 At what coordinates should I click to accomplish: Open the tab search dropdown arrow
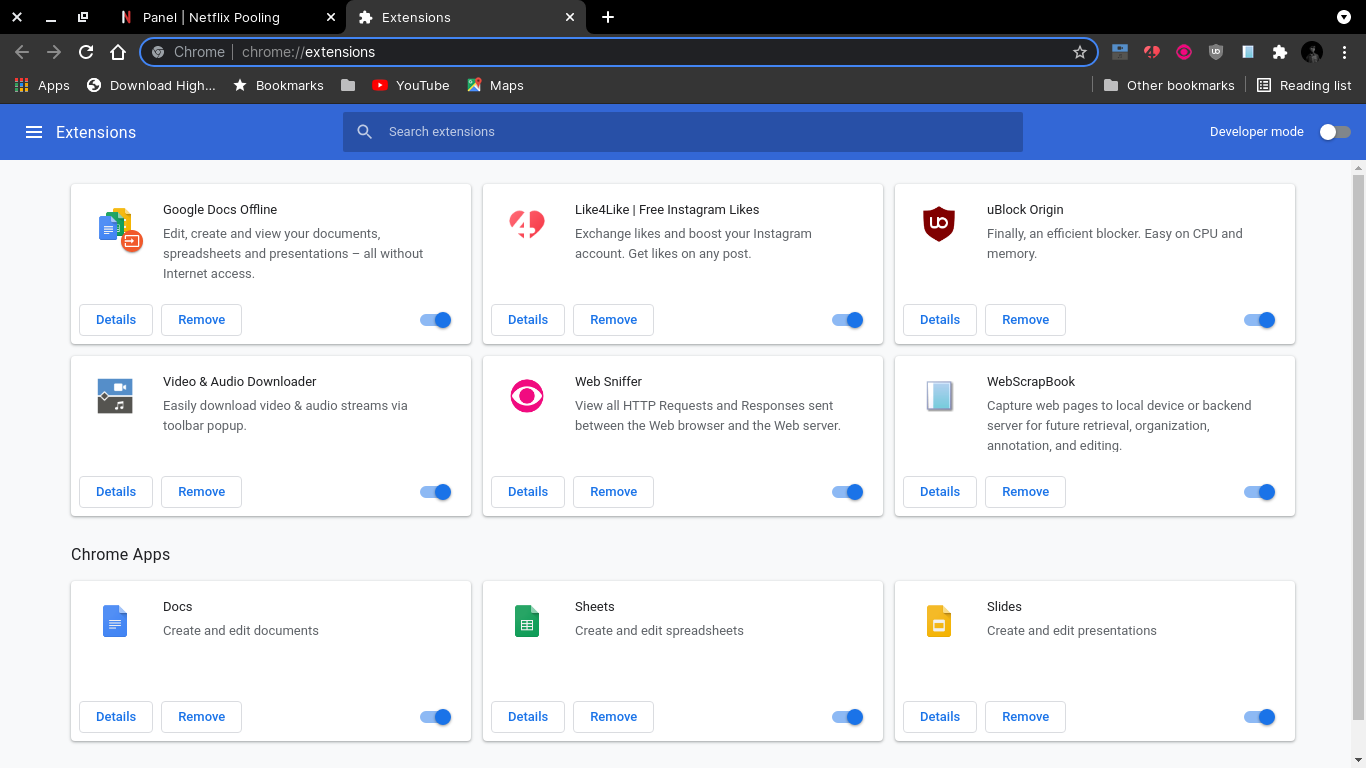point(1343,17)
